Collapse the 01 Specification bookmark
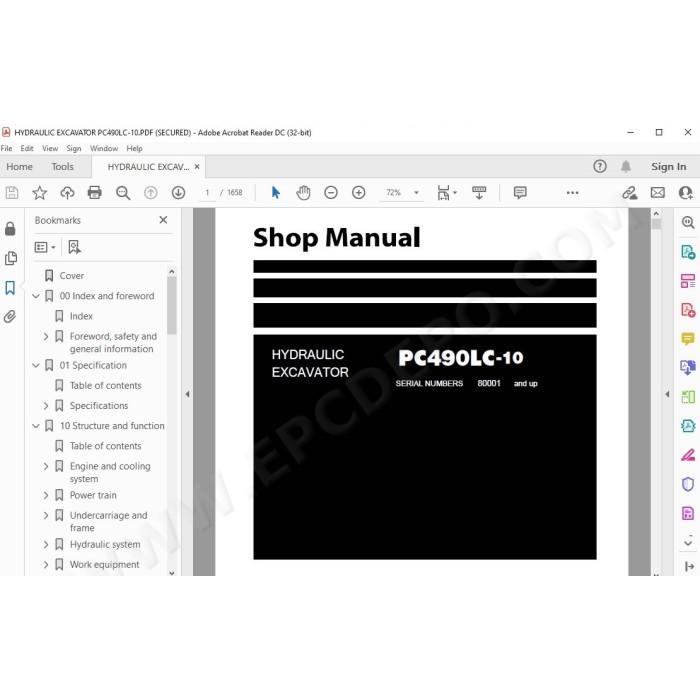Screen dimensions: 700x700 click(36, 365)
